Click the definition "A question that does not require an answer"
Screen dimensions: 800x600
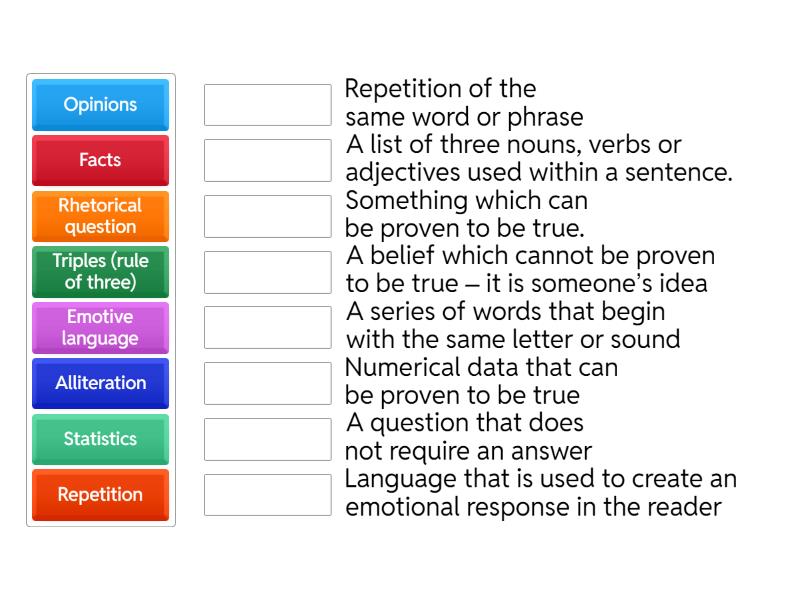[x=469, y=437]
